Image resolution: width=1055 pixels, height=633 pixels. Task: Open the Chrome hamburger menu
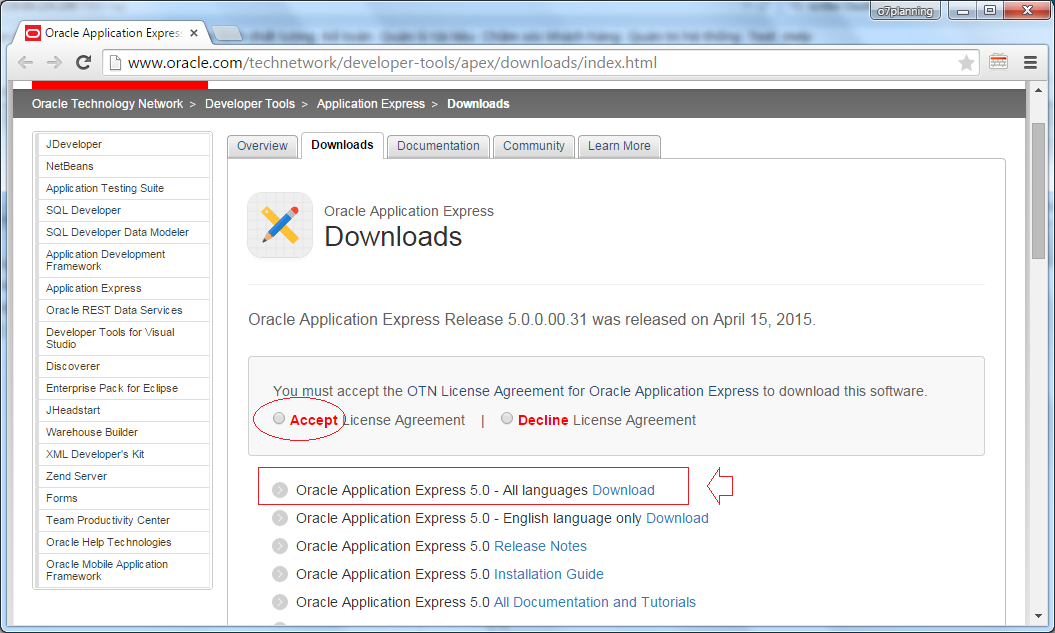1030,63
